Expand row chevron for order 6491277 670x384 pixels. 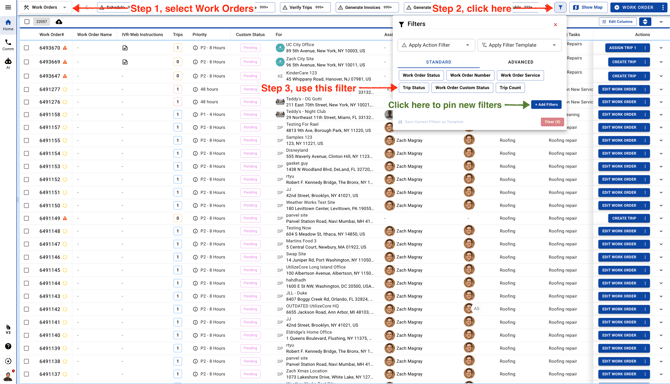[x=661, y=90]
